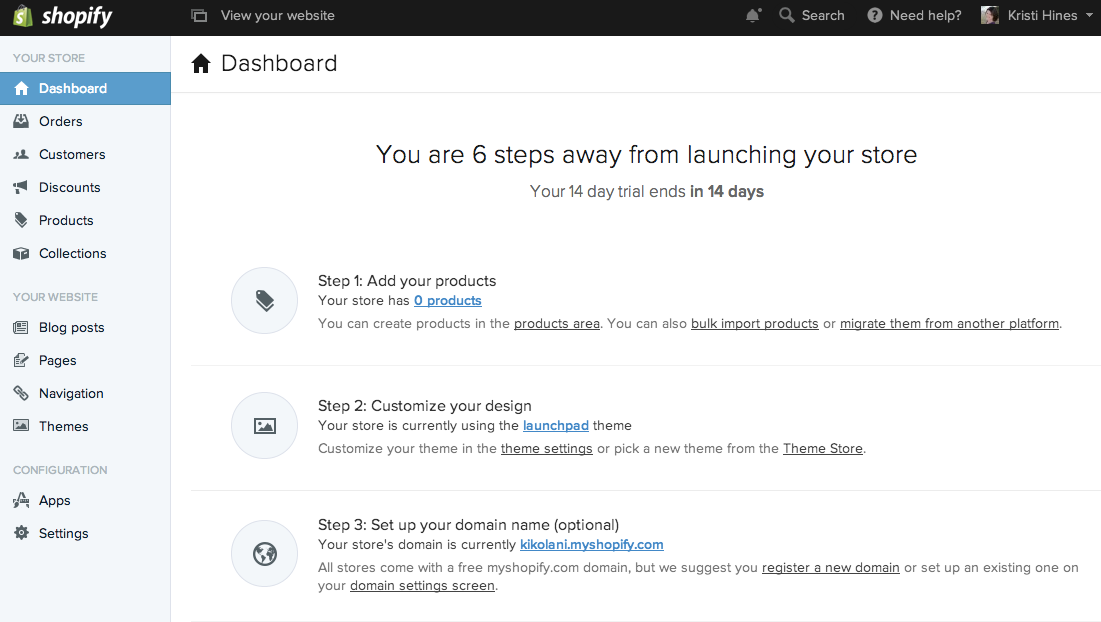
Task: Go to Customers in the sidebar
Action: coord(71,154)
